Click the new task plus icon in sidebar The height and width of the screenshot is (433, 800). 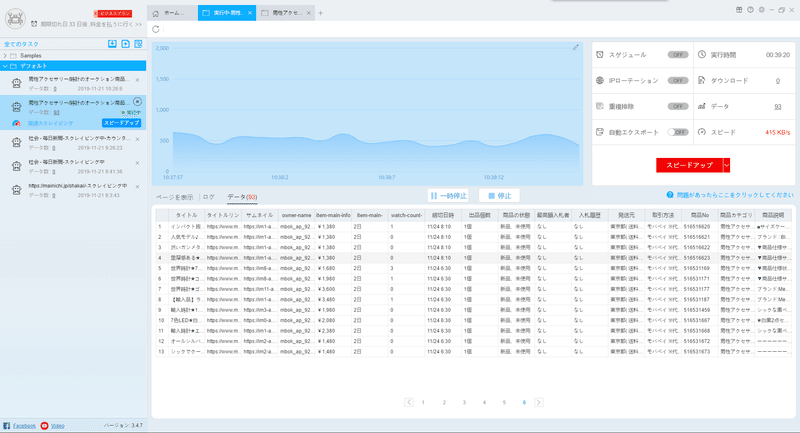[x=126, y=44]
